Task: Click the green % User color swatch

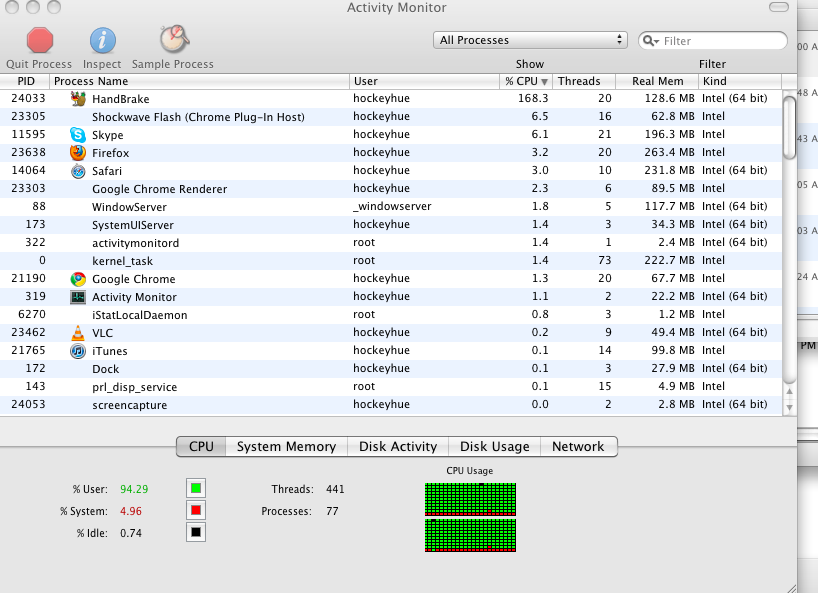Action: pos(196,488)
